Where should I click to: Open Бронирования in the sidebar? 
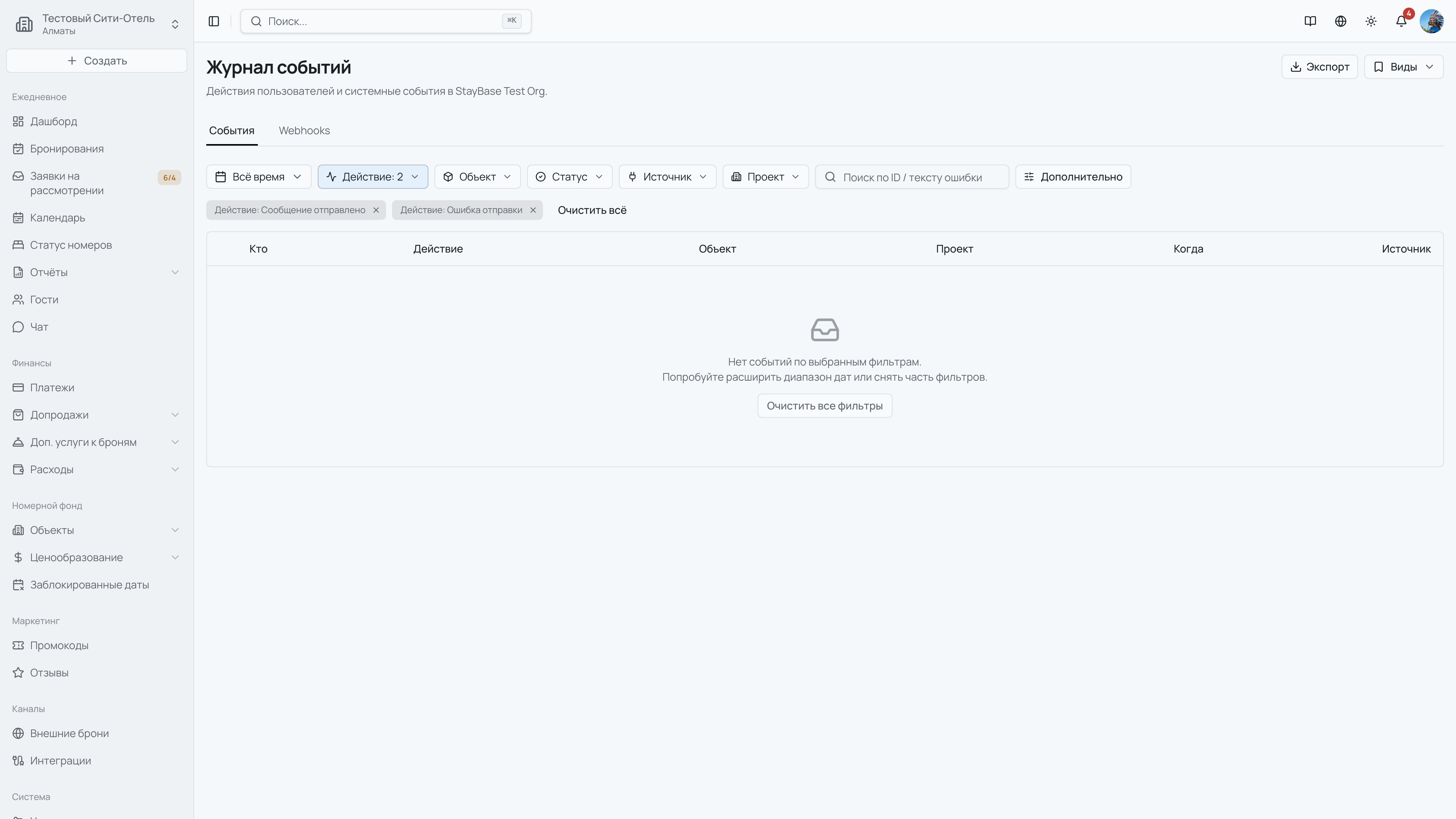(97, 149)
